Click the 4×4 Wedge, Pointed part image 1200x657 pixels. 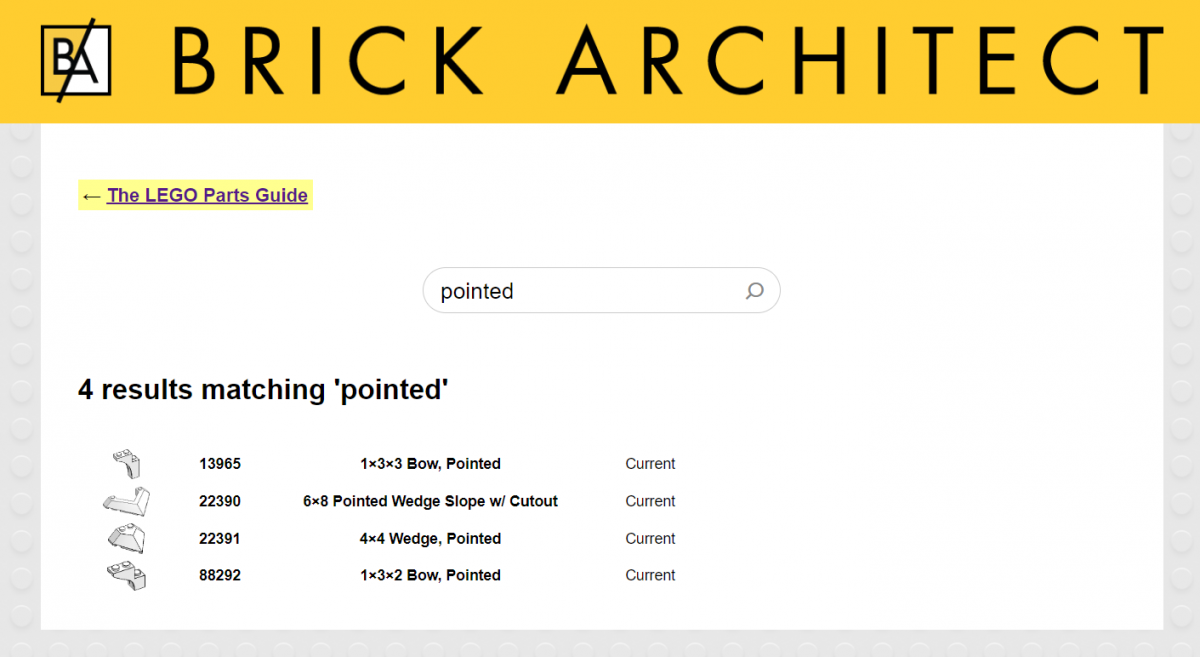click(x=128, y=538)
